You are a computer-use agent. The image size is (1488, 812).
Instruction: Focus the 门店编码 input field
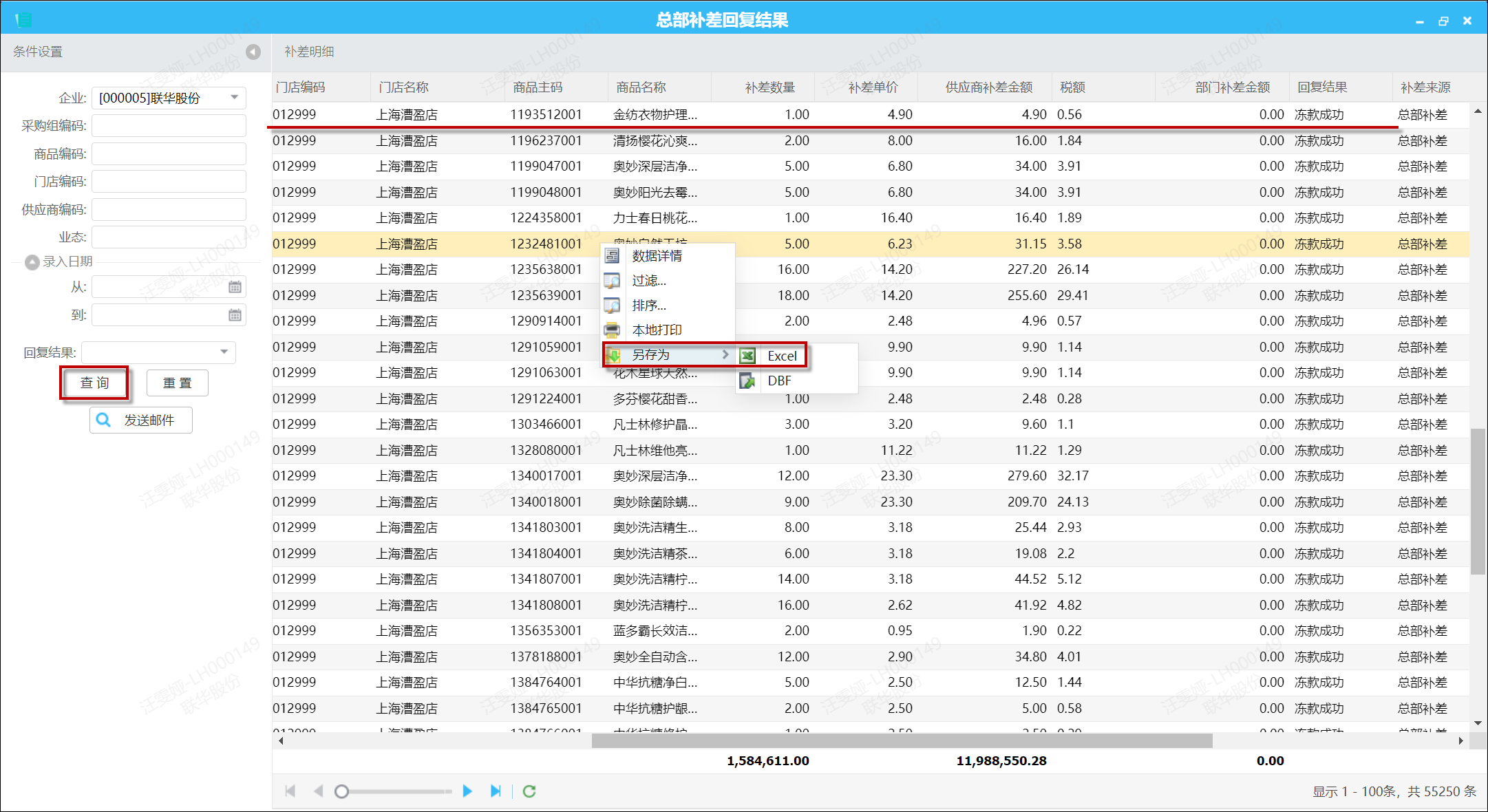tap(169, 182)
